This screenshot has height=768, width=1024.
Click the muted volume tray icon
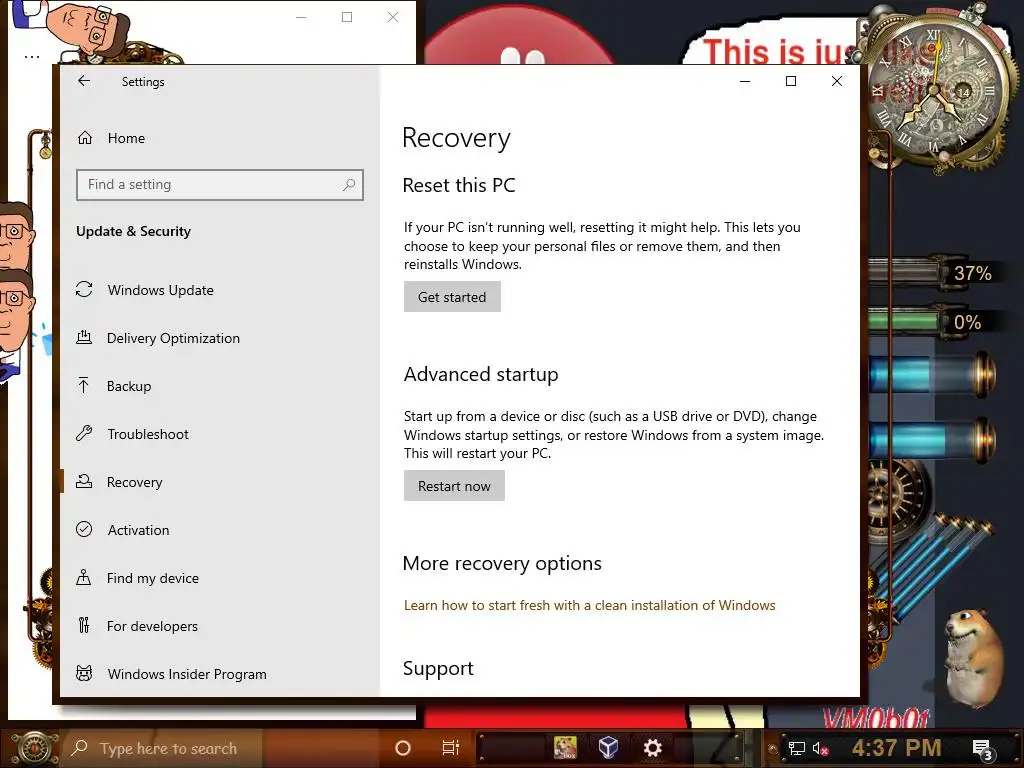click(820, 748)
